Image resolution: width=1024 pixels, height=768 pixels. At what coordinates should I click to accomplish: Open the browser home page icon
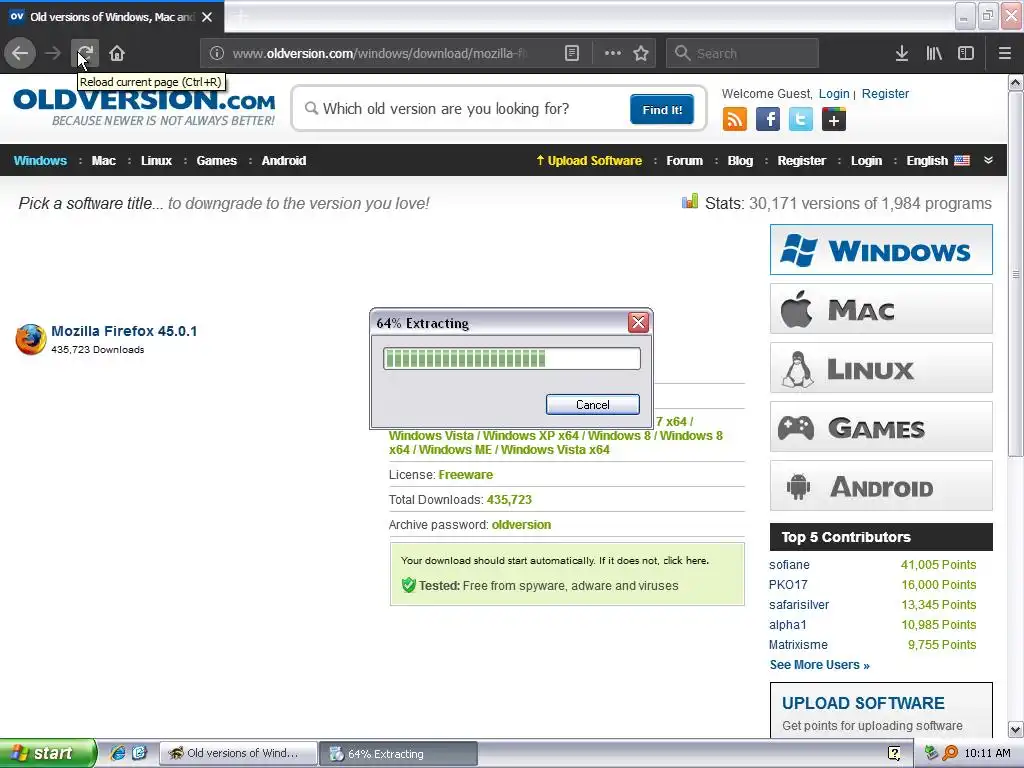117,53
